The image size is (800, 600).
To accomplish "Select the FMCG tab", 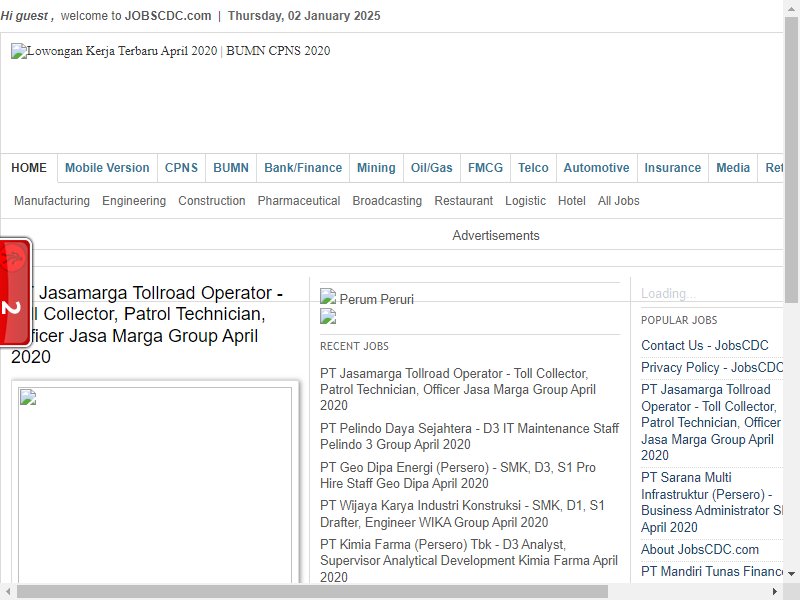I will (485, 168).
